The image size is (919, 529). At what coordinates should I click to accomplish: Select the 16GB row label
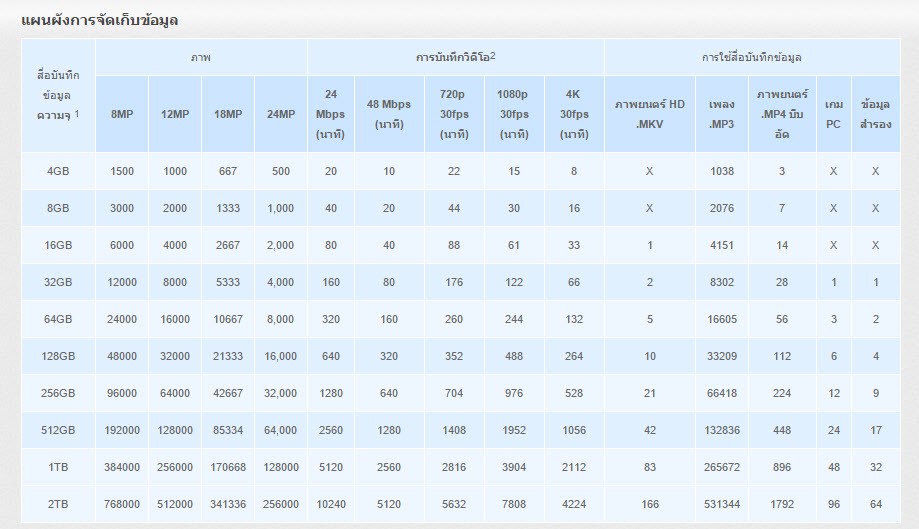point(58,245)
